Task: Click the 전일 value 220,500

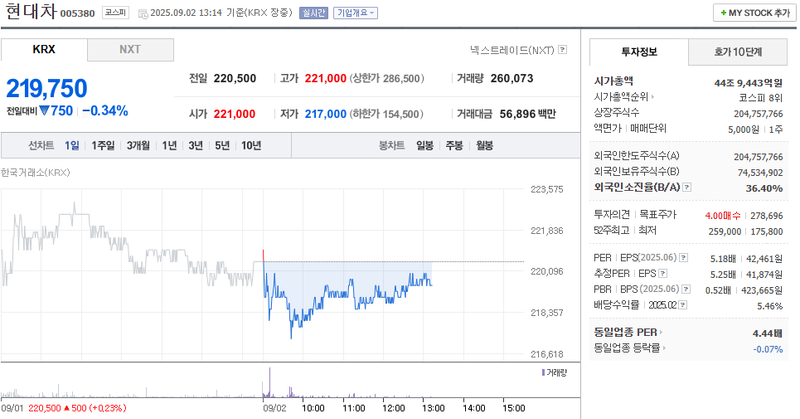Action: [x=235, y=79]
